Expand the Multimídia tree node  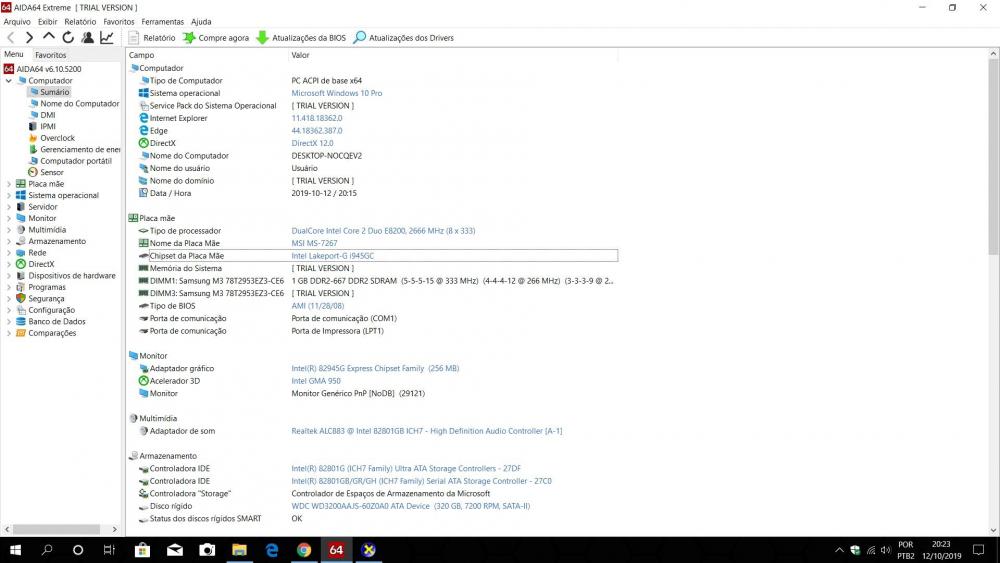[8, 230]
